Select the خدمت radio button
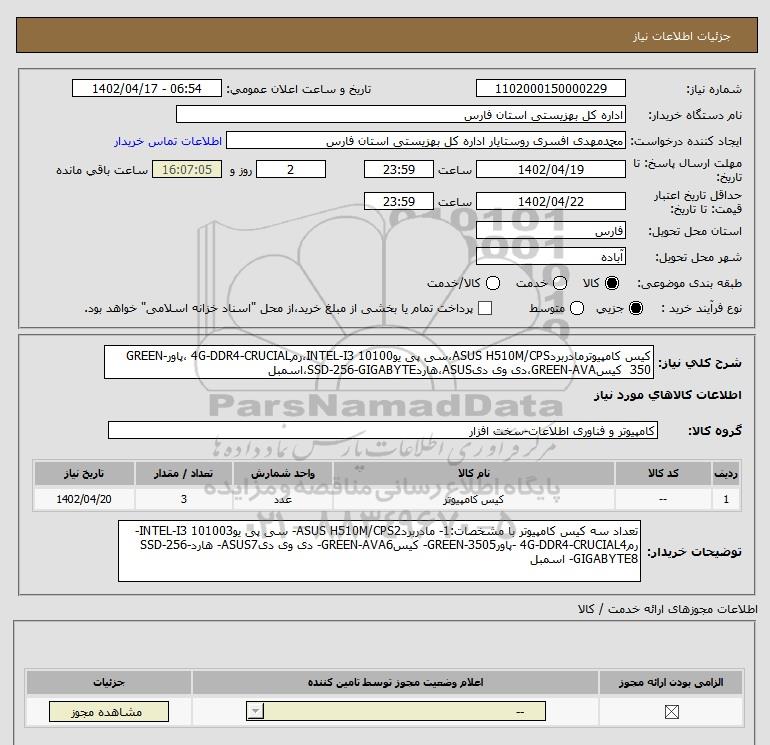This screenshot has height=745, width=770. click(560, 283)
